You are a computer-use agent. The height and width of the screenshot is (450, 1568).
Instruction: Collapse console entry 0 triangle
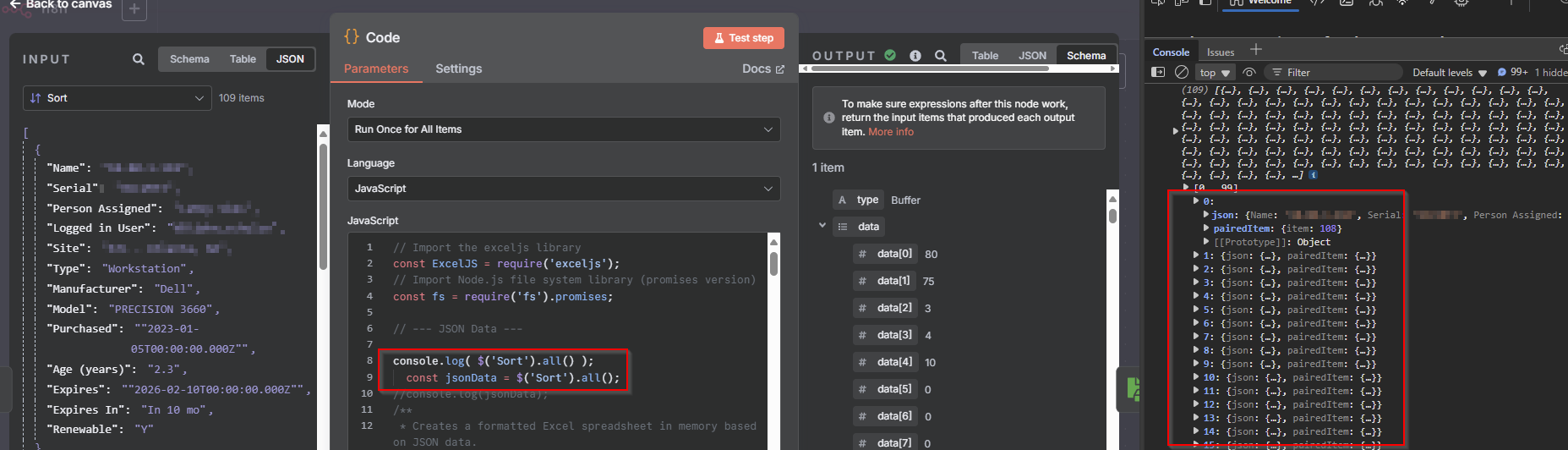[1196, 201]
